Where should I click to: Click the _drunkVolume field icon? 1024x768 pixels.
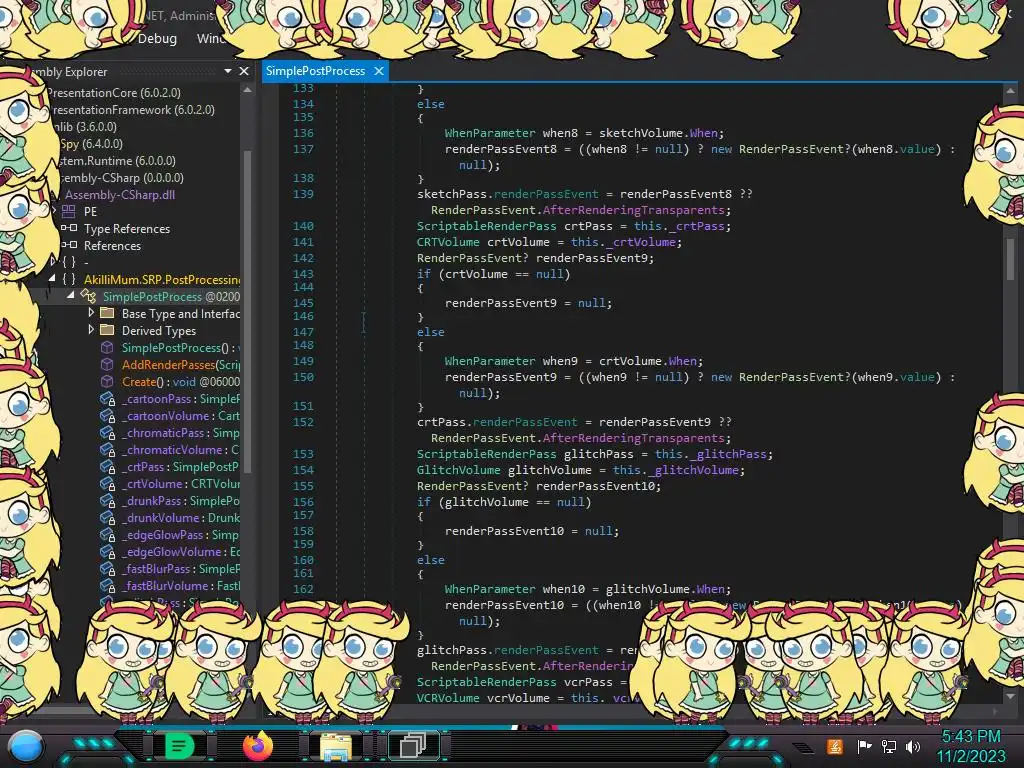coord(108,517)
